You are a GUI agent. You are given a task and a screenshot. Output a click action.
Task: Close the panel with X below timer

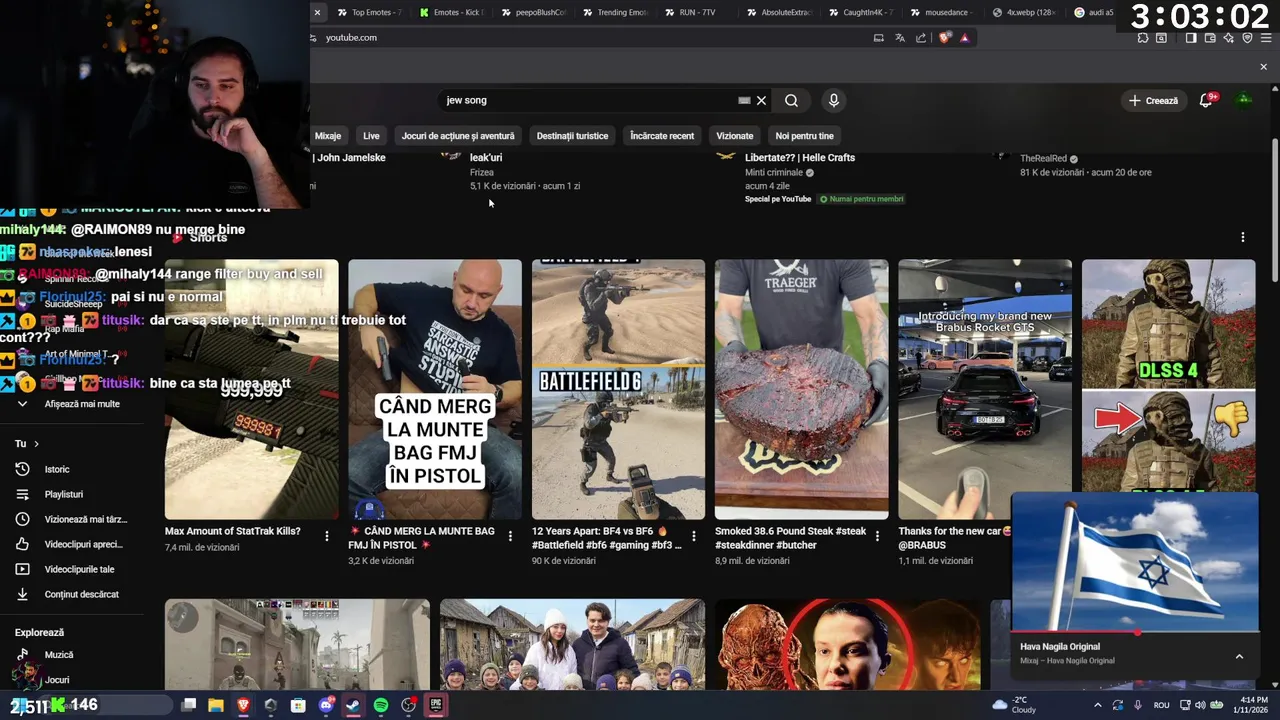click(1263, 67)
